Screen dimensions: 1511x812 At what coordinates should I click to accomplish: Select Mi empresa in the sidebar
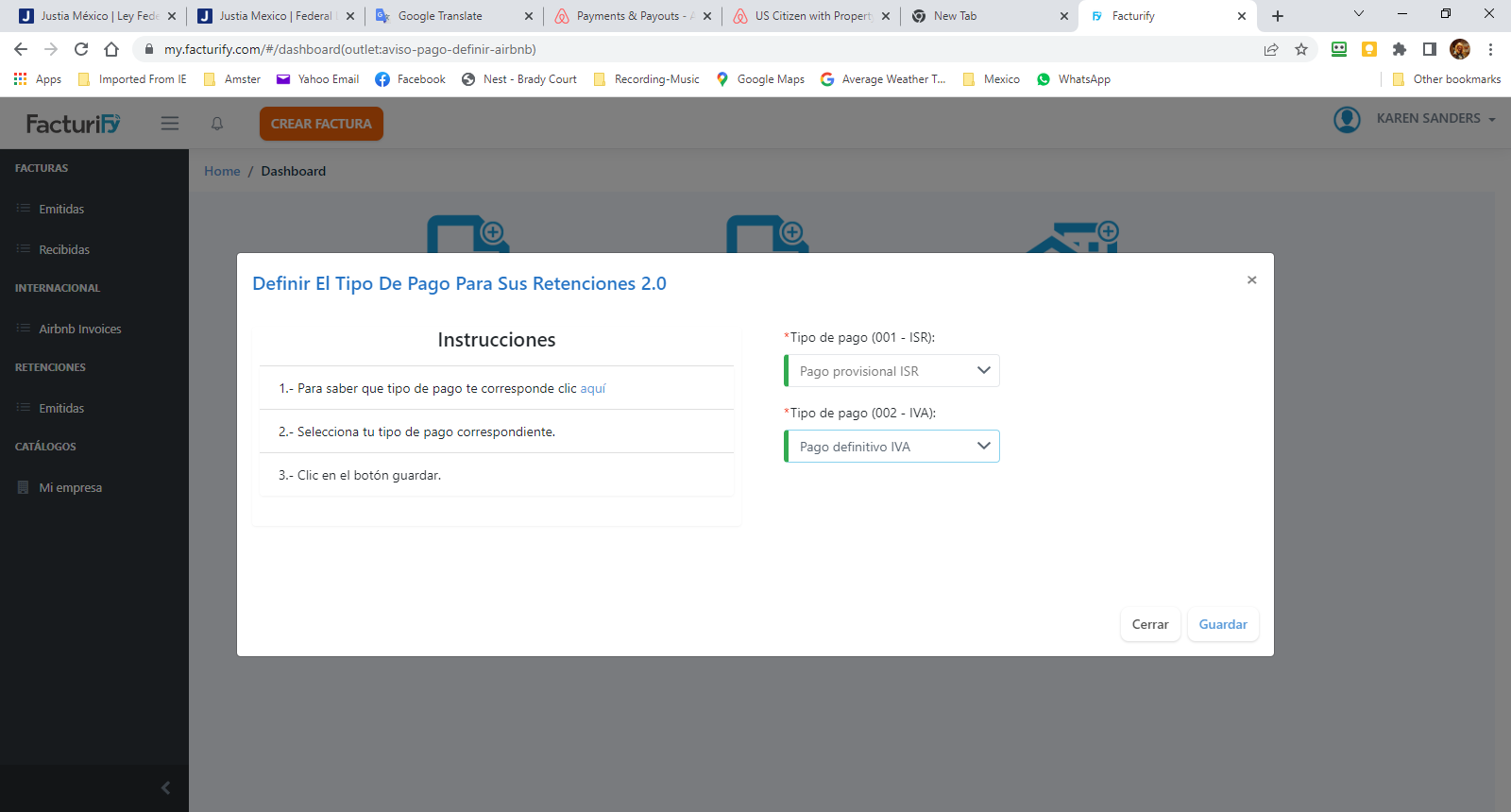click(x=70, y=487)
